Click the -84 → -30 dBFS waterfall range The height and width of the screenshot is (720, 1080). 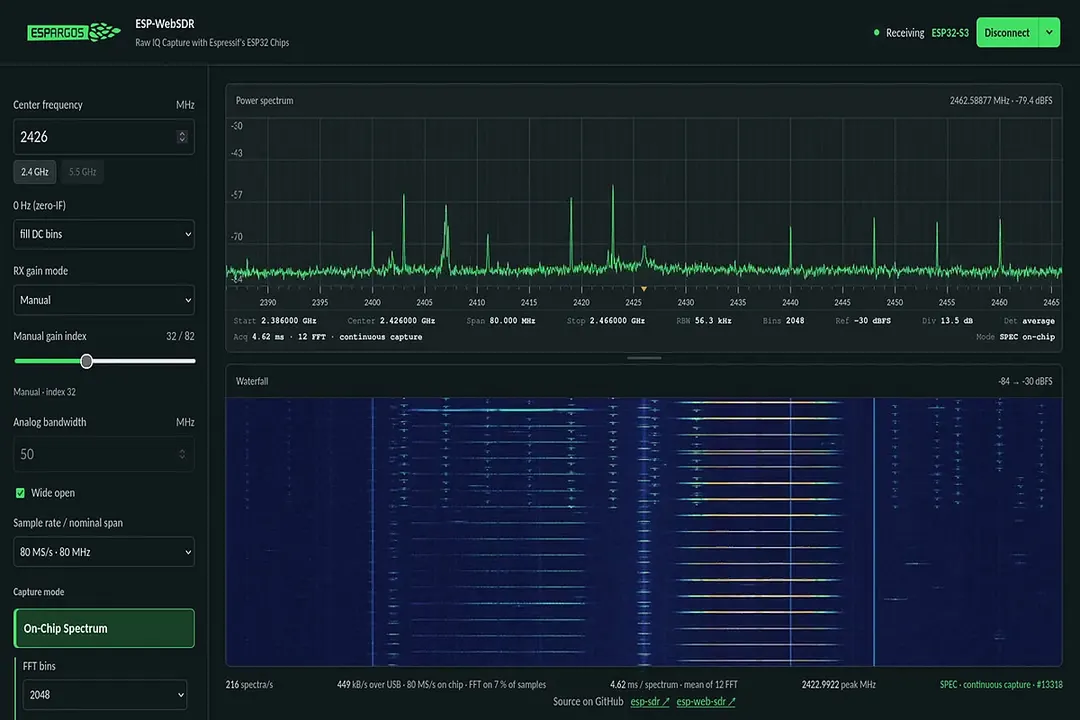click(1025, 381)
